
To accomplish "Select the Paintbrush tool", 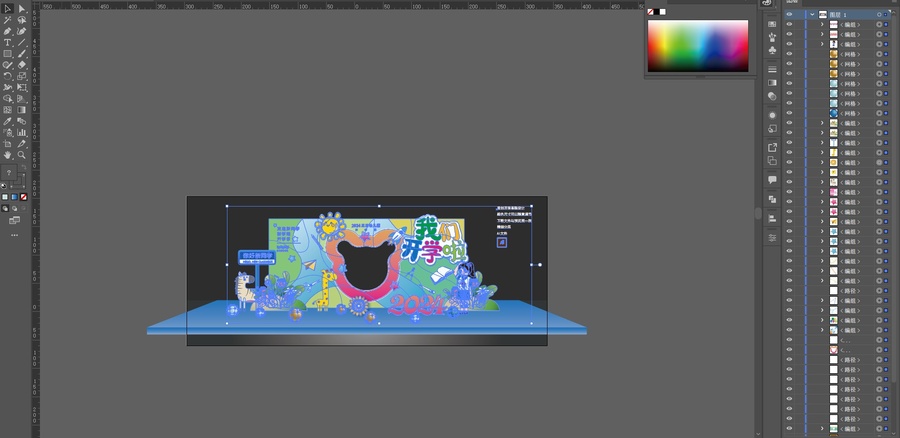I will (x=22, y=53).
